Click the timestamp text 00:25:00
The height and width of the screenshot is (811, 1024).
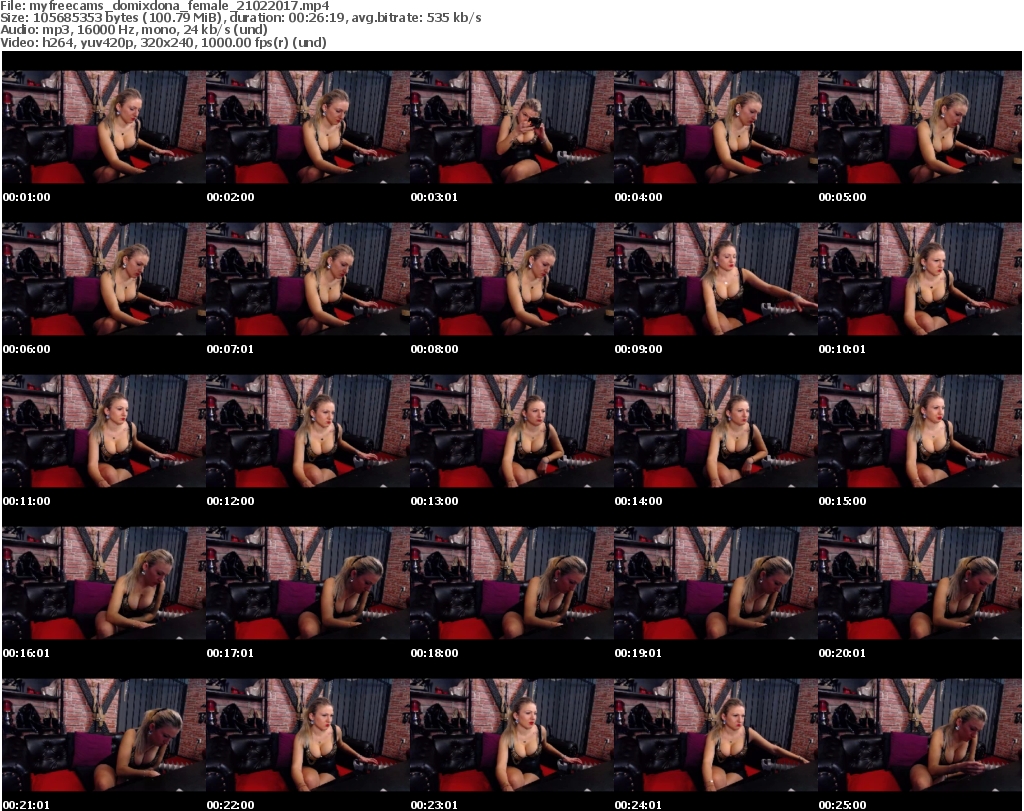[842, 805]
